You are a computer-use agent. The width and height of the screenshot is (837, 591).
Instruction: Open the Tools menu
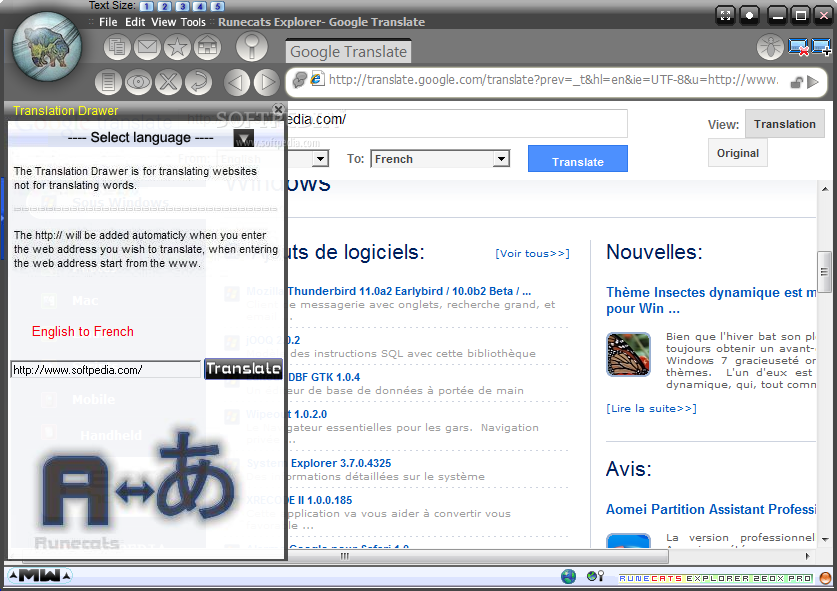tap(193, 22)
